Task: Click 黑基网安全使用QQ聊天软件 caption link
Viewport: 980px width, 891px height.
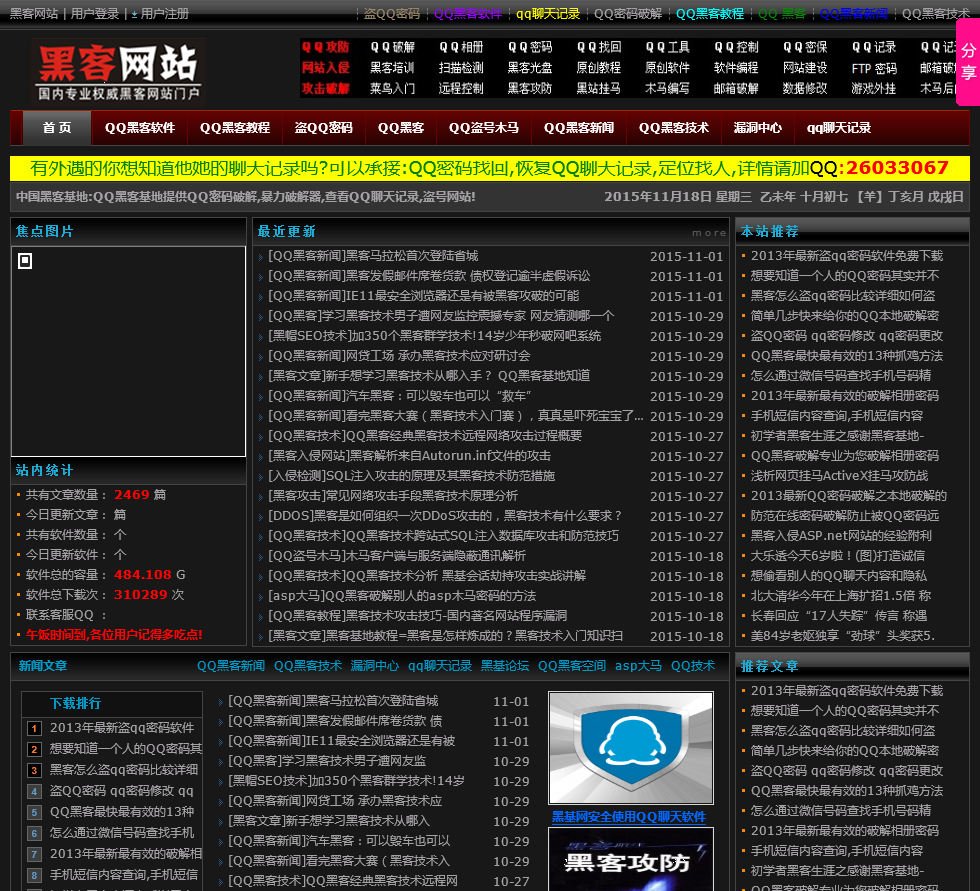Action: click(x=629, y=817)
